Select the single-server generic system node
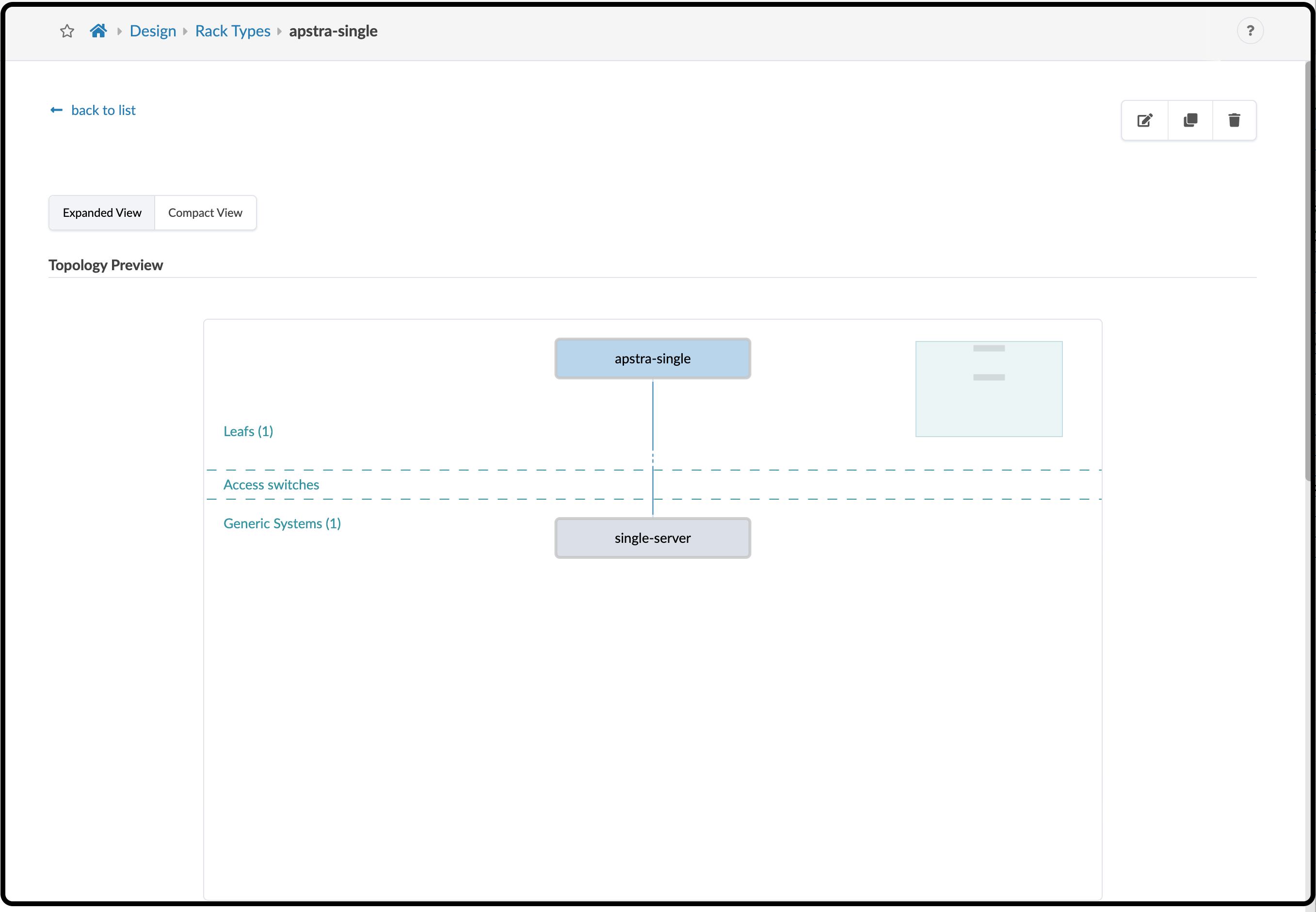 [x=652, y=537]
